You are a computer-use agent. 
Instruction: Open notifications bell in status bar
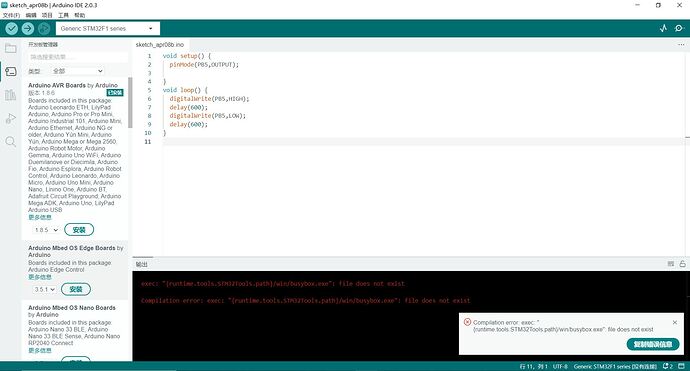coord(668,366)
